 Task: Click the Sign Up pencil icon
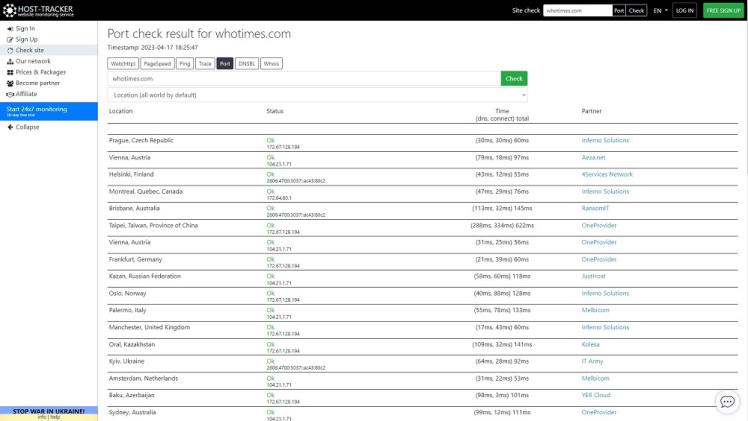pyautogui.click(x=10, y=39)
